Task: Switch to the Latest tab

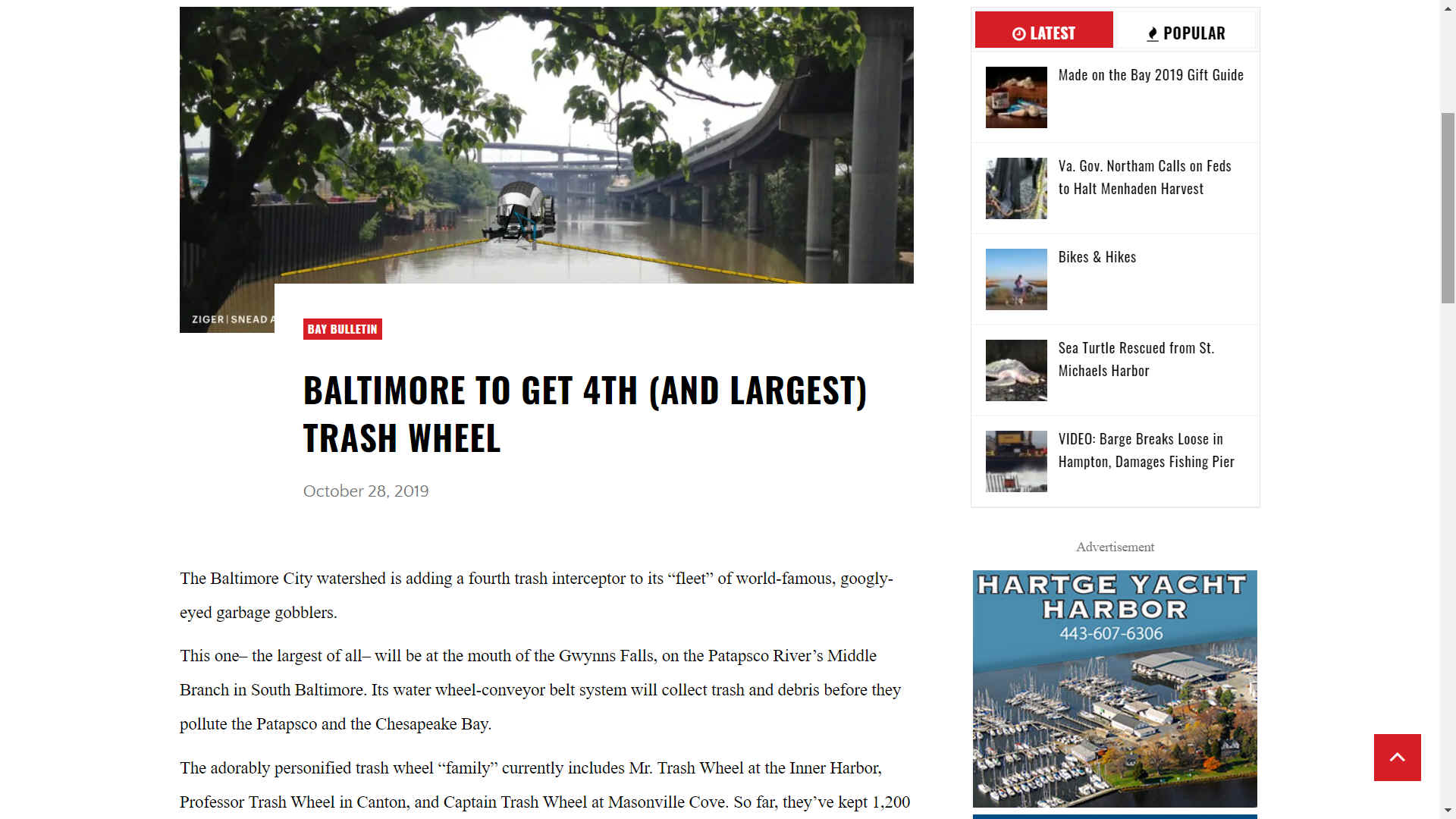Action: pyautogui.click(x=1043, y=30)
